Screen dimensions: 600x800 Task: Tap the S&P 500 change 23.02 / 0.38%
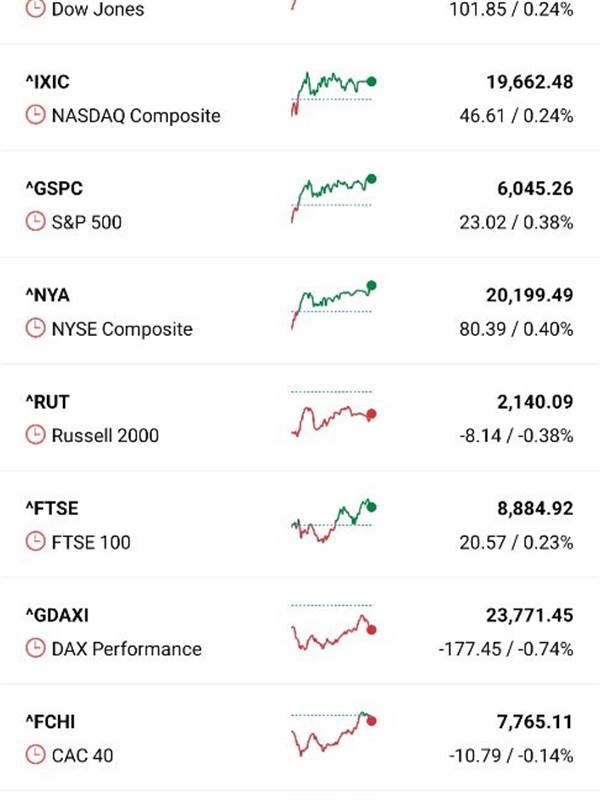point(516,222)
